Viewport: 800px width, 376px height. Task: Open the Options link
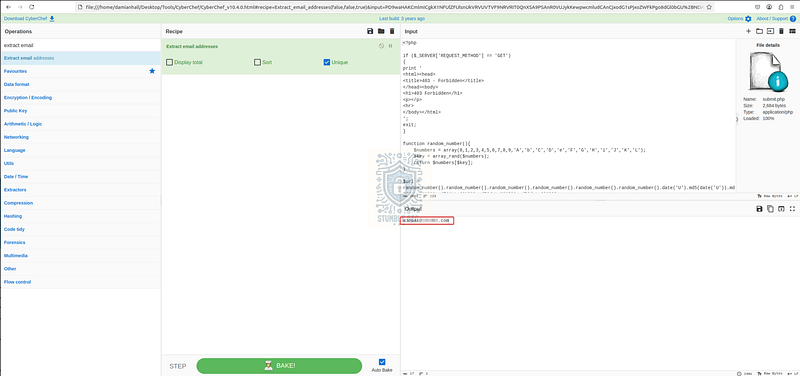[735, 19]
